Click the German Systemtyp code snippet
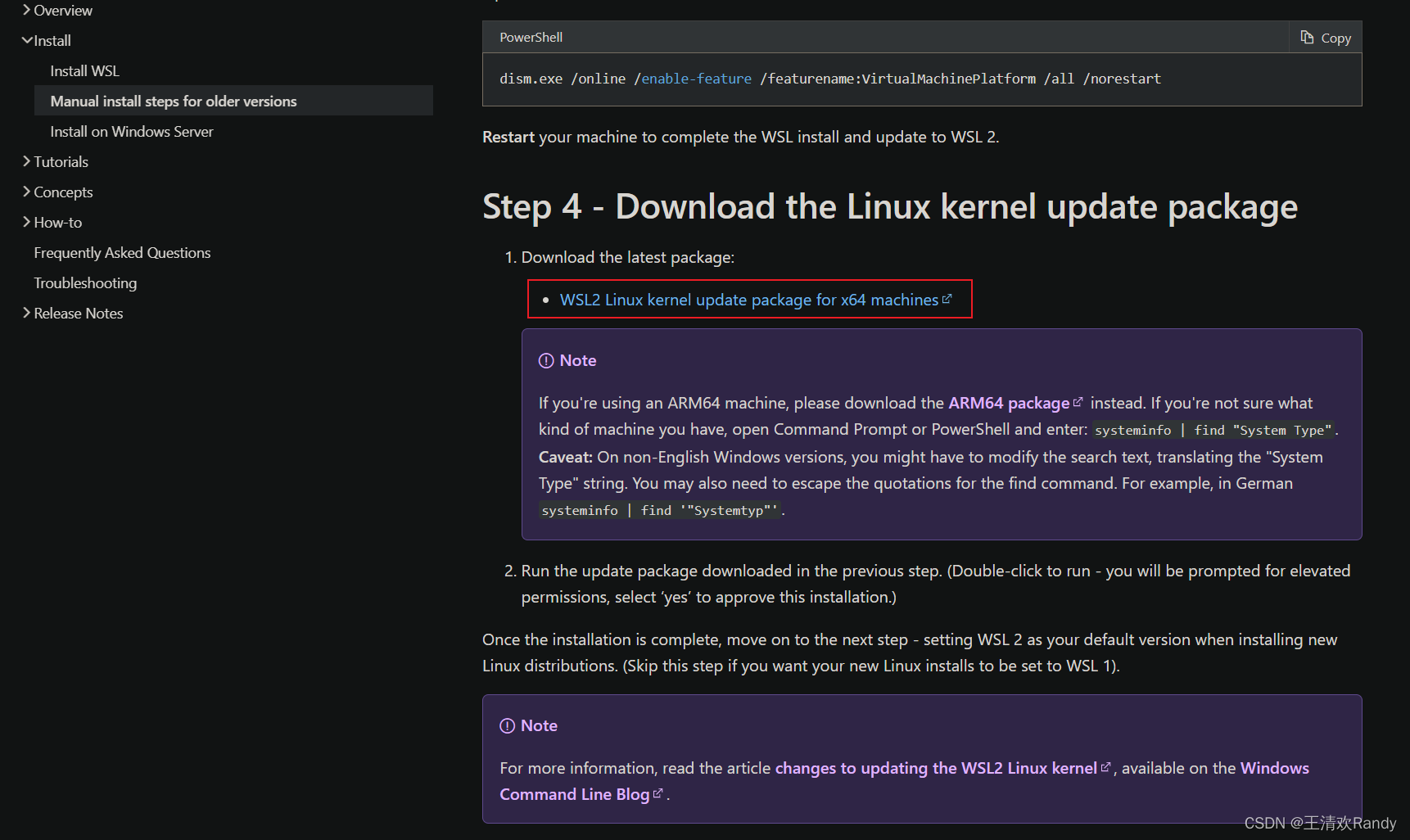Viewport: 1410px width, 840px height. [x=659, y=510]
